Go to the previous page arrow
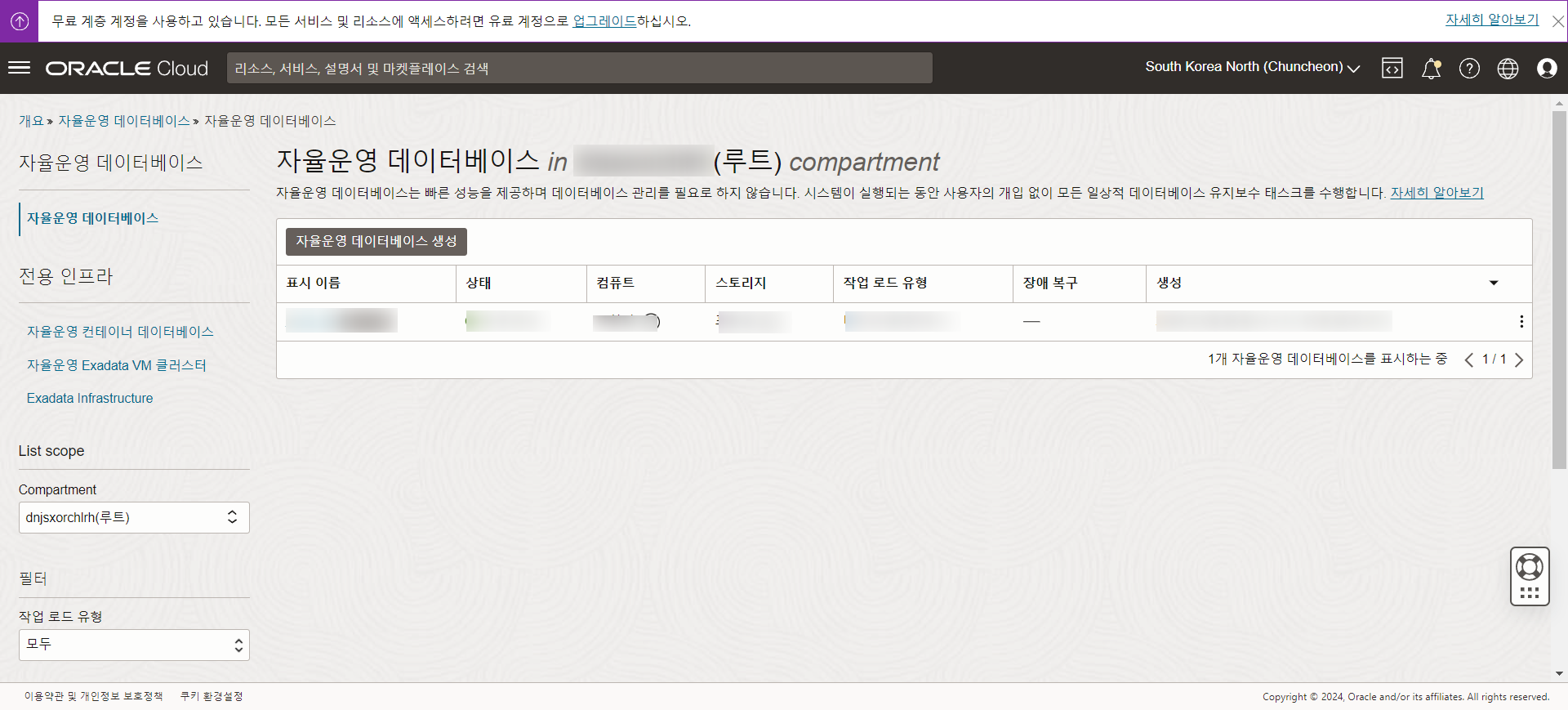Screen dimensions: 1568x710 pos(1468,359)
